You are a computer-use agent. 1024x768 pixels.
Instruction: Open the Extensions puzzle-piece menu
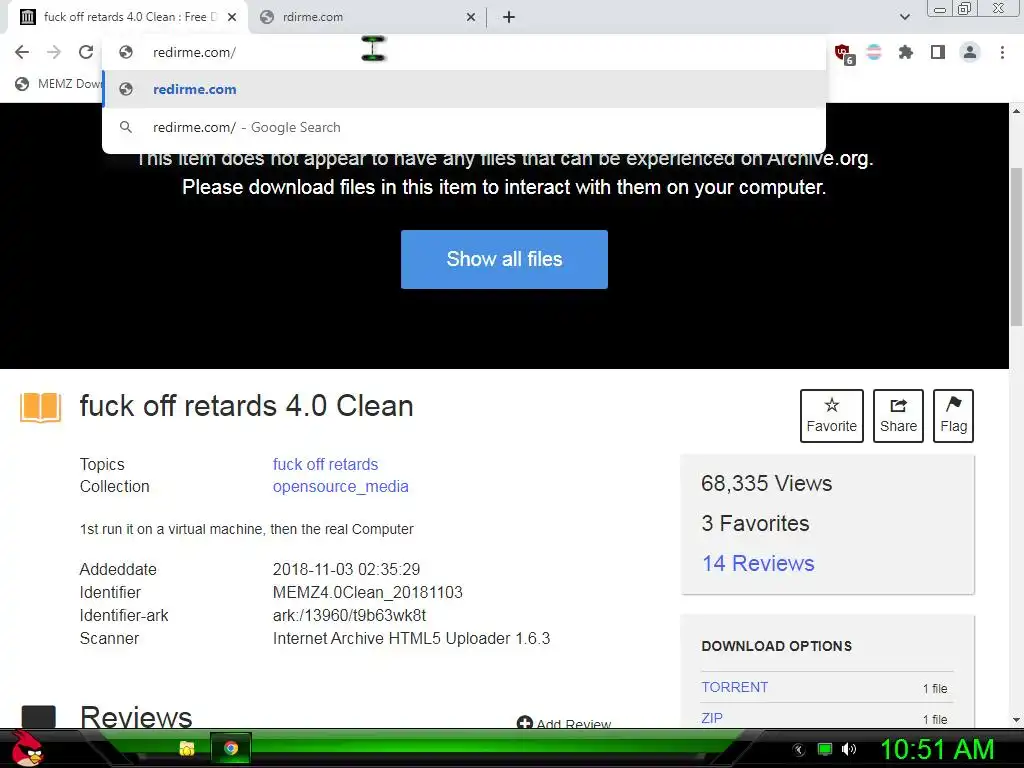905,52
